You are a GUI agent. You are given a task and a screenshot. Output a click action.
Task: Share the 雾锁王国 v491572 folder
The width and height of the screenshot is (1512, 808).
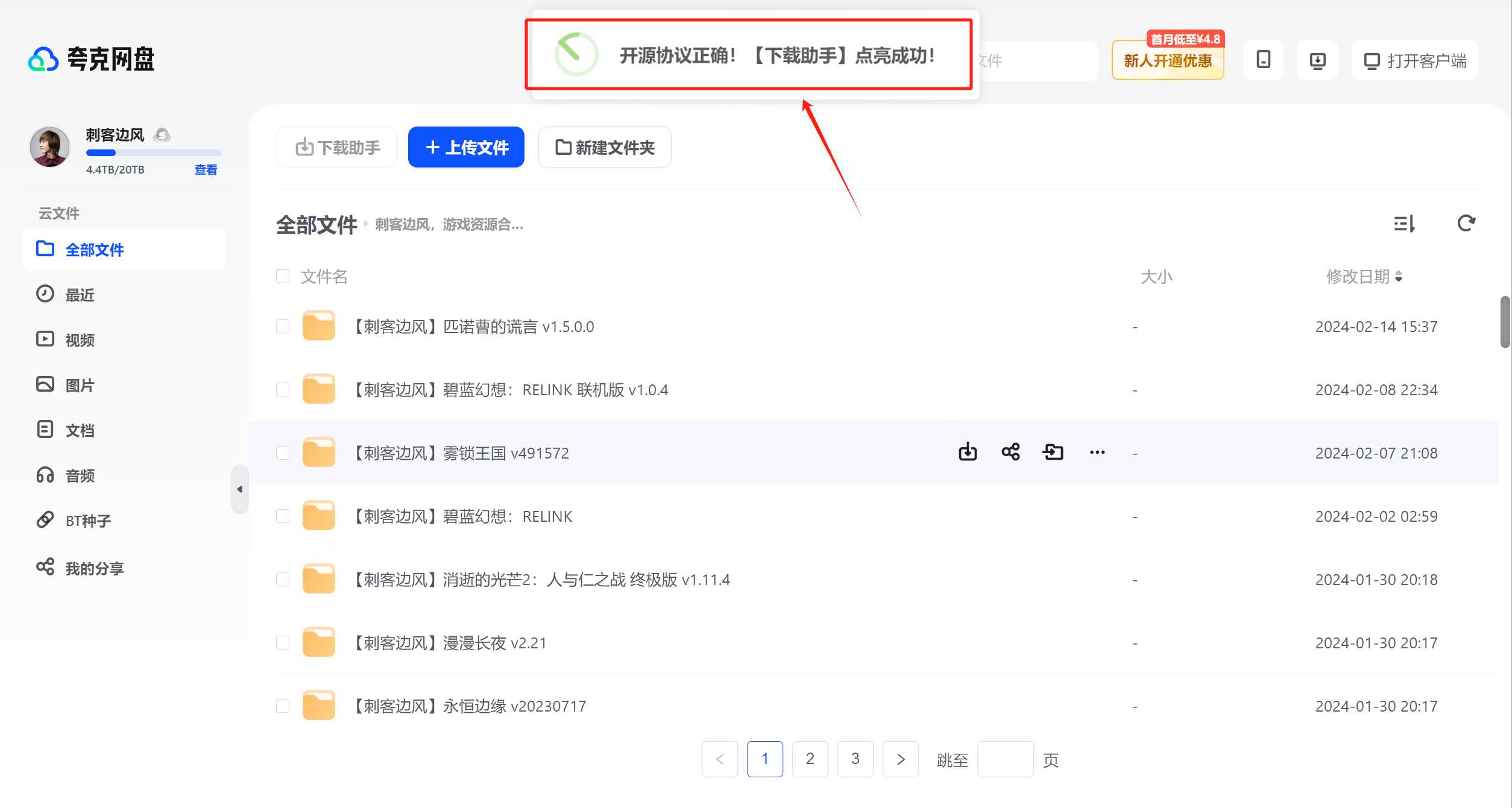pyautogui.click(x=1010, y=452)
